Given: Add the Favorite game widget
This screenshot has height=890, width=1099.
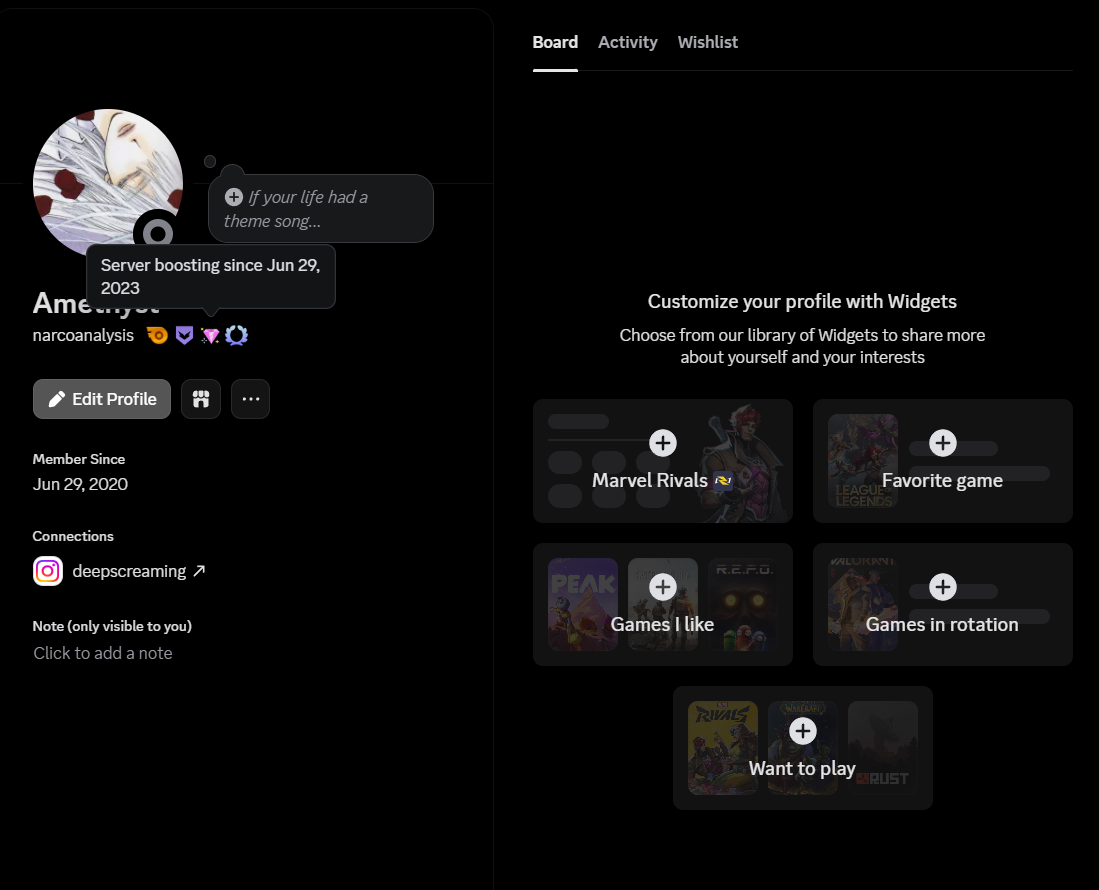Looking at the screenshot, I should [x=942, y=443].
